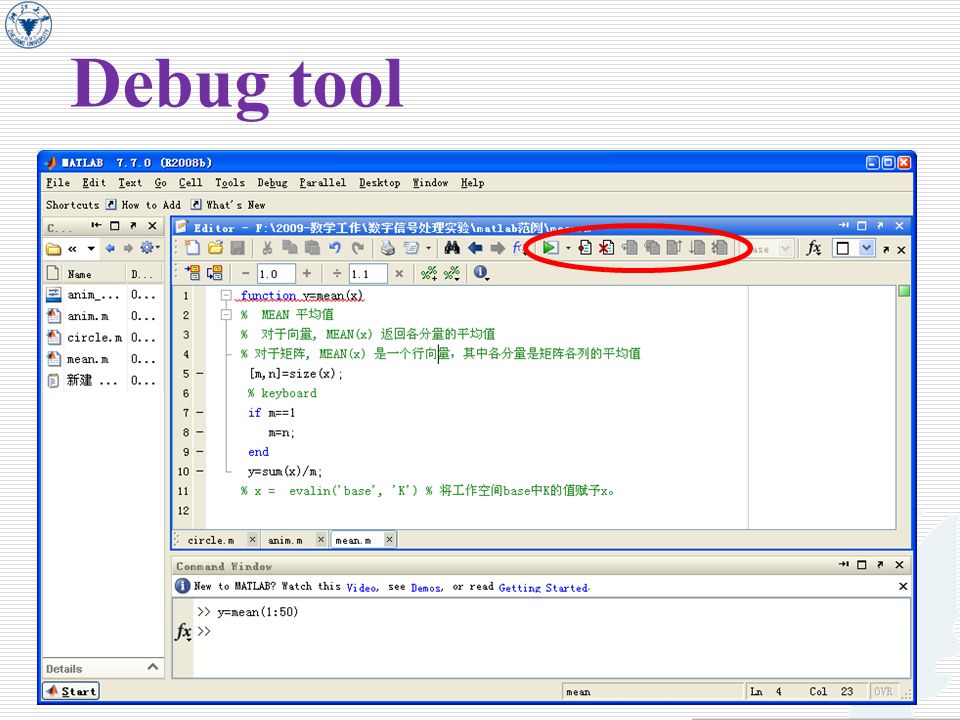This screenshot has height=720, width=960.
Task: Open a file with the yellow folder icon in the Editor toolbar
Action: [x=216, y=248]
